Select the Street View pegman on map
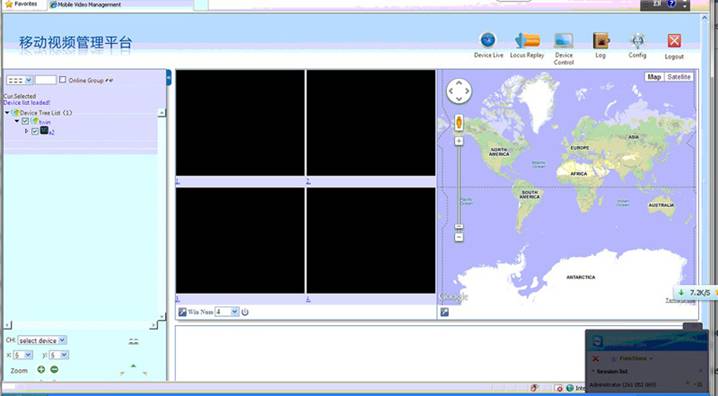718x396 pixels. (459, 123)
